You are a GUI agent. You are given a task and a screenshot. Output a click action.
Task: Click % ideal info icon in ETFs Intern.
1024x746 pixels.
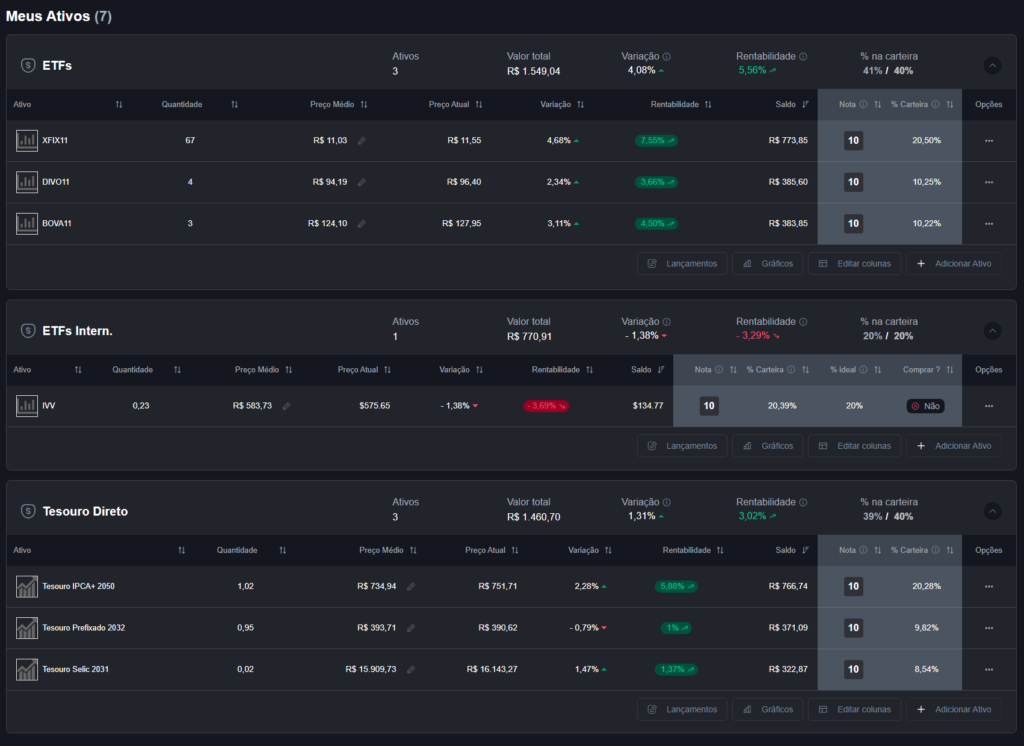(x=863, y=370)
